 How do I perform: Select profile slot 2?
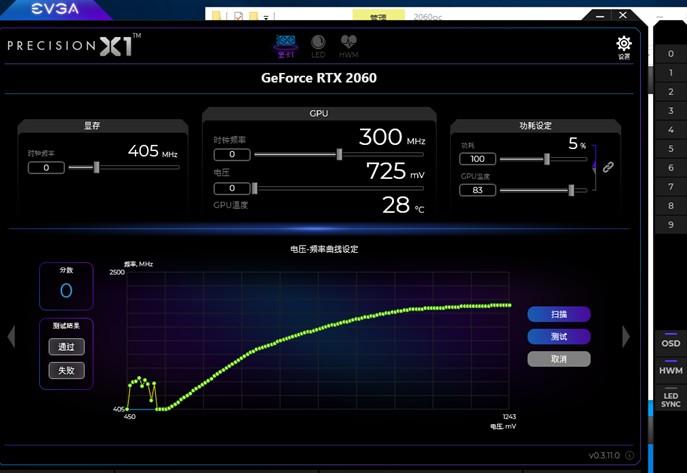point(670,92)
